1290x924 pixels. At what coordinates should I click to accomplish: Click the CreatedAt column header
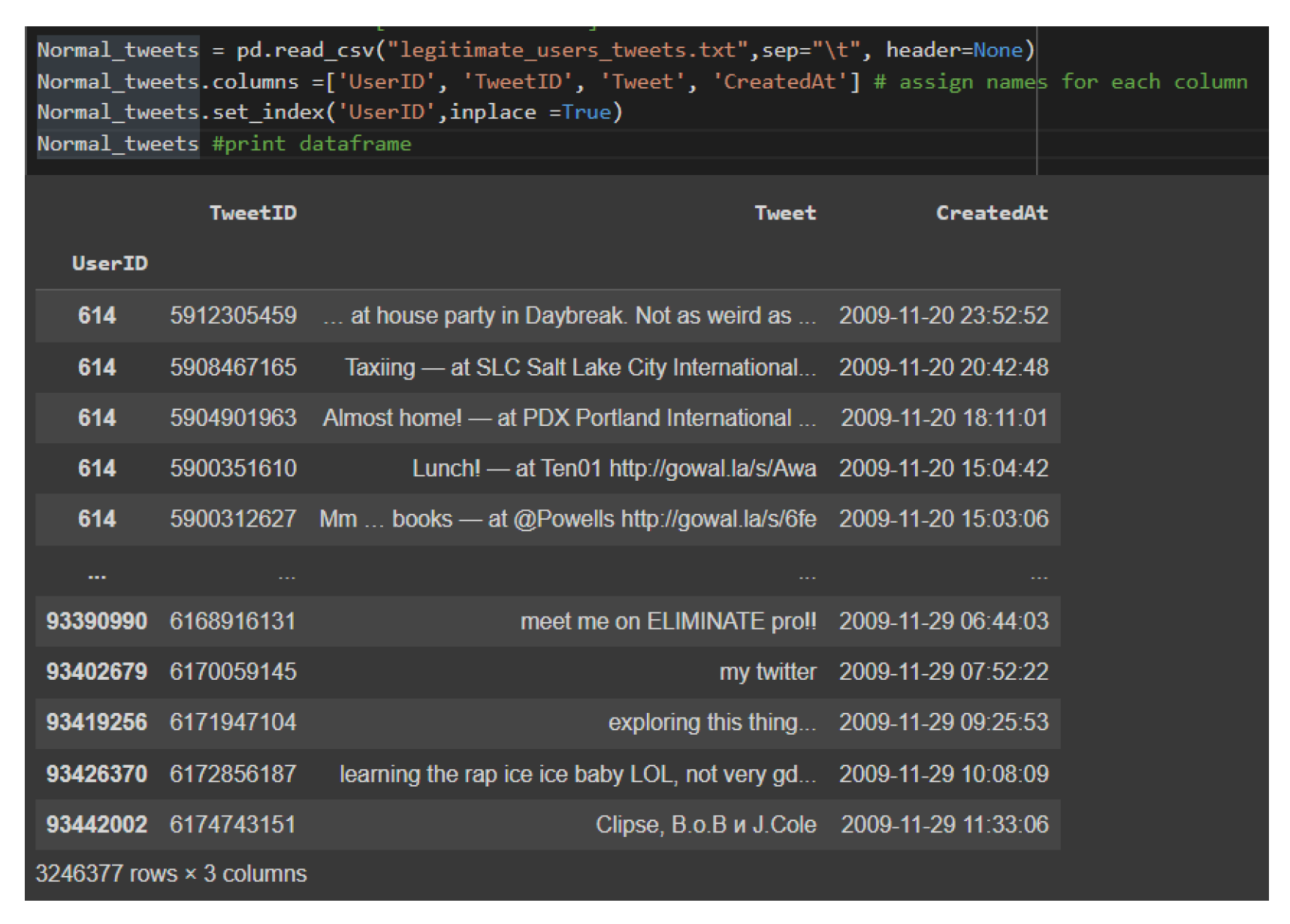point(991,213)
